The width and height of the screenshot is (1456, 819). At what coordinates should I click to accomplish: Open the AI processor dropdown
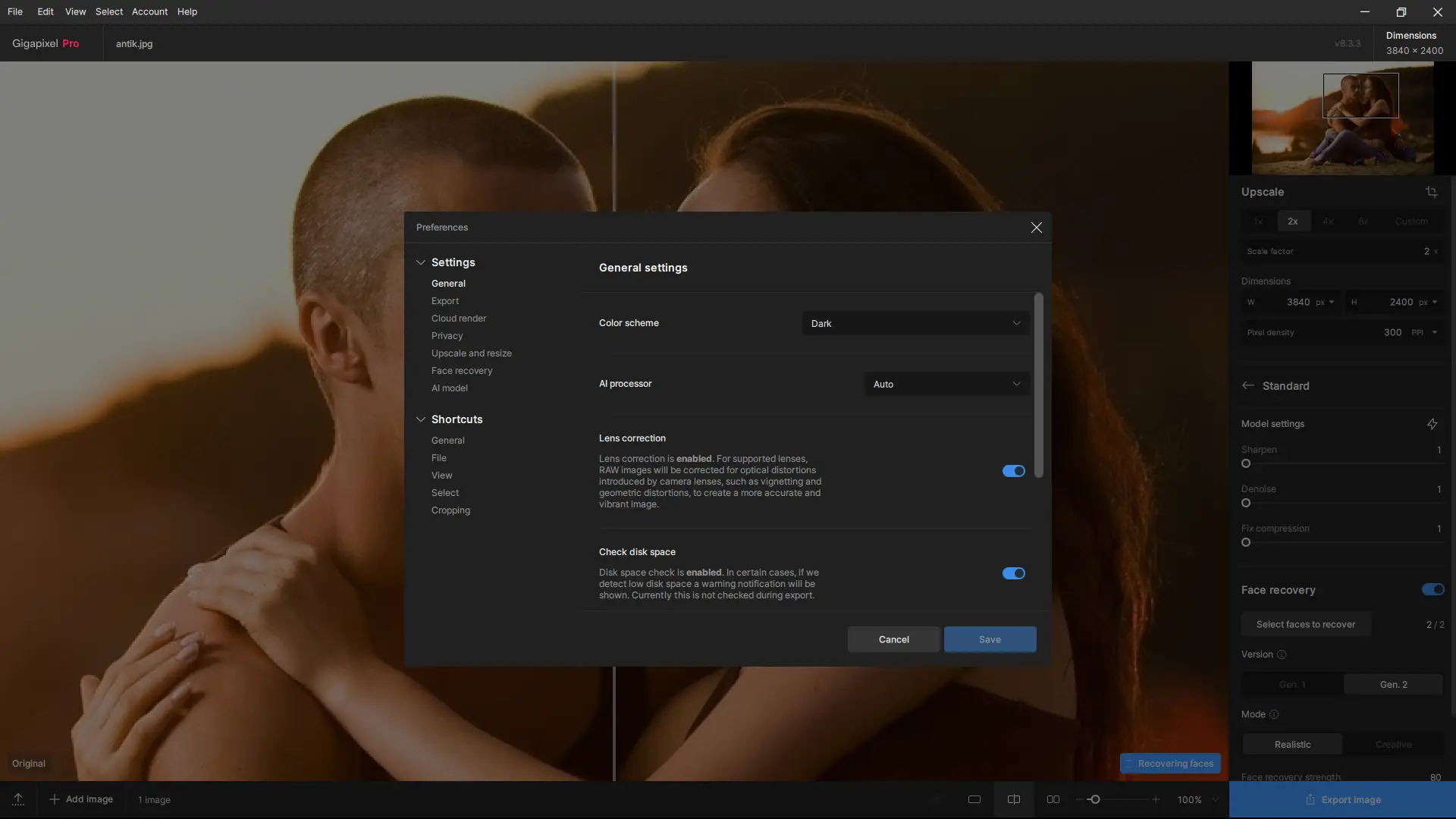pos(946,384)
